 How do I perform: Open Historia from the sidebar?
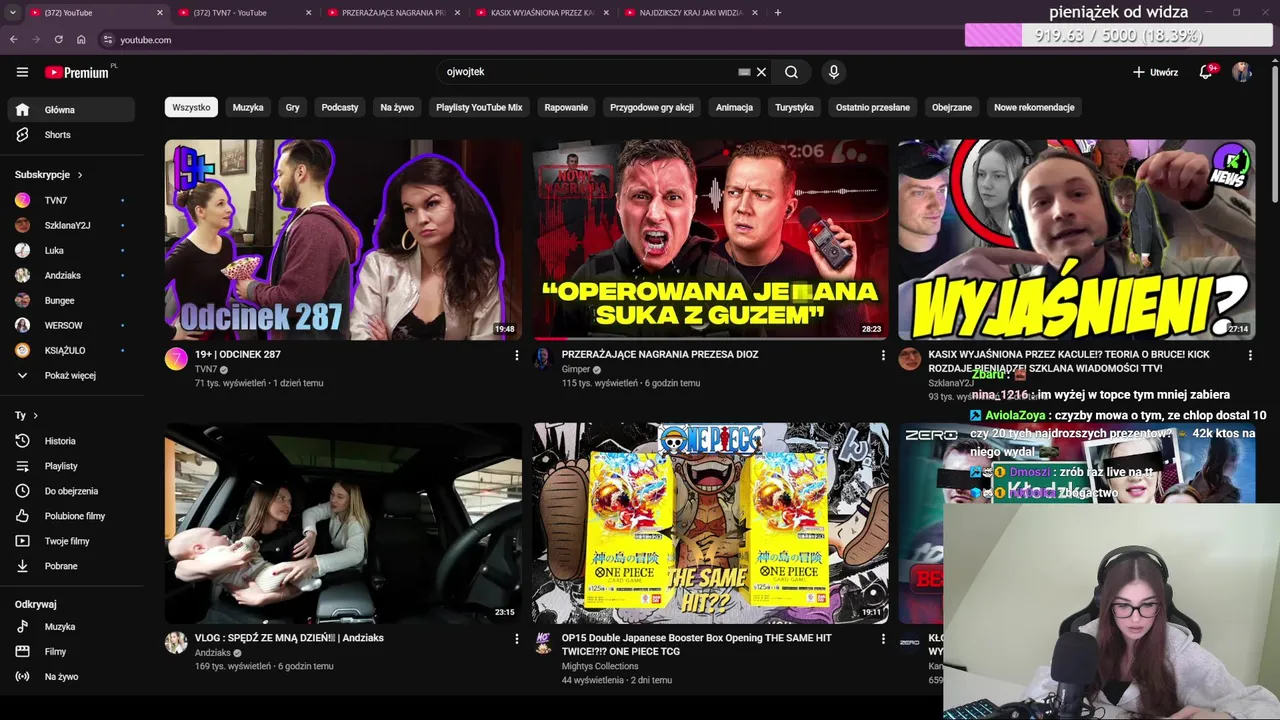pyautogui.click(x=70, y=441)
